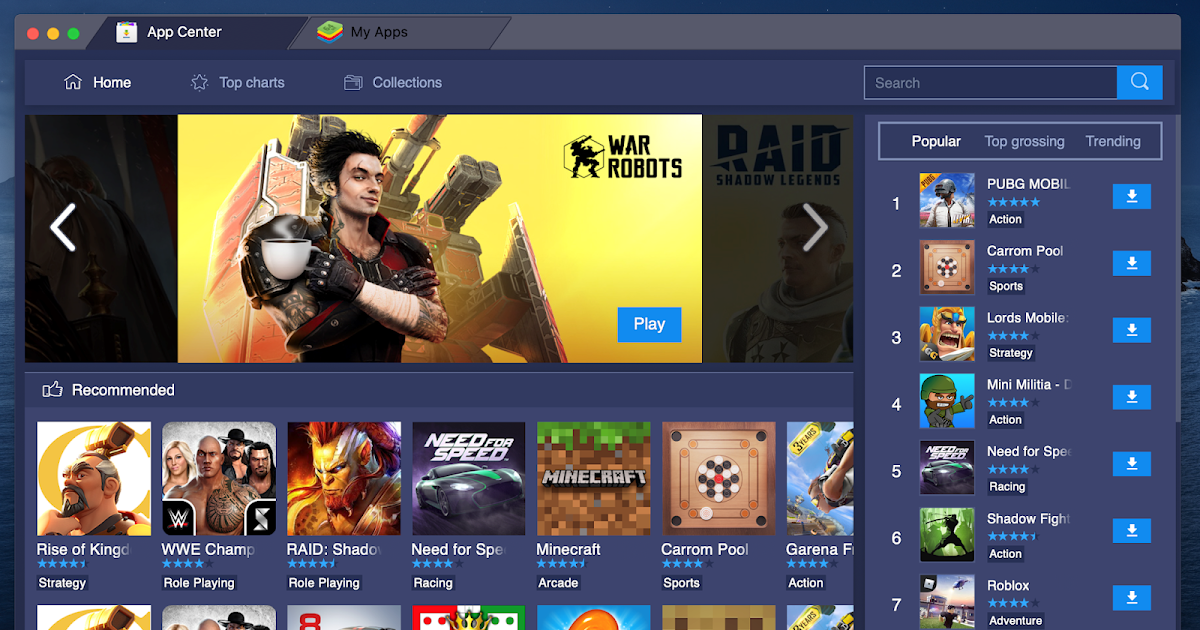Screen dimensions: 1200x630
Task: Go back using the carousel left arrow
Action: 63,228
